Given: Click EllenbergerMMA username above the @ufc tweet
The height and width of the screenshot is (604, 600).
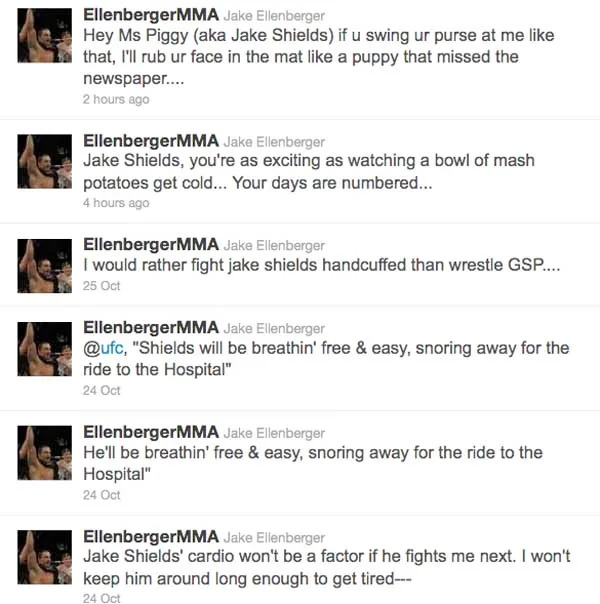Looking at the screenshot, I should click(x=150, y=327).
